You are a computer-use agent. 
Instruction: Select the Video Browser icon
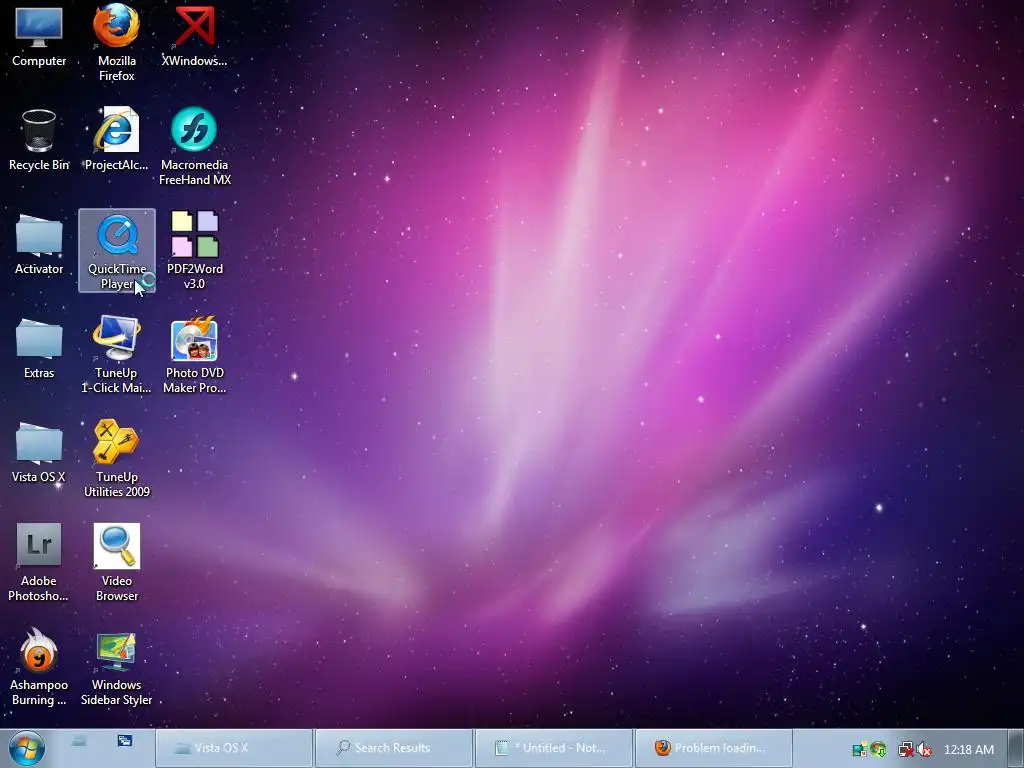116,562
